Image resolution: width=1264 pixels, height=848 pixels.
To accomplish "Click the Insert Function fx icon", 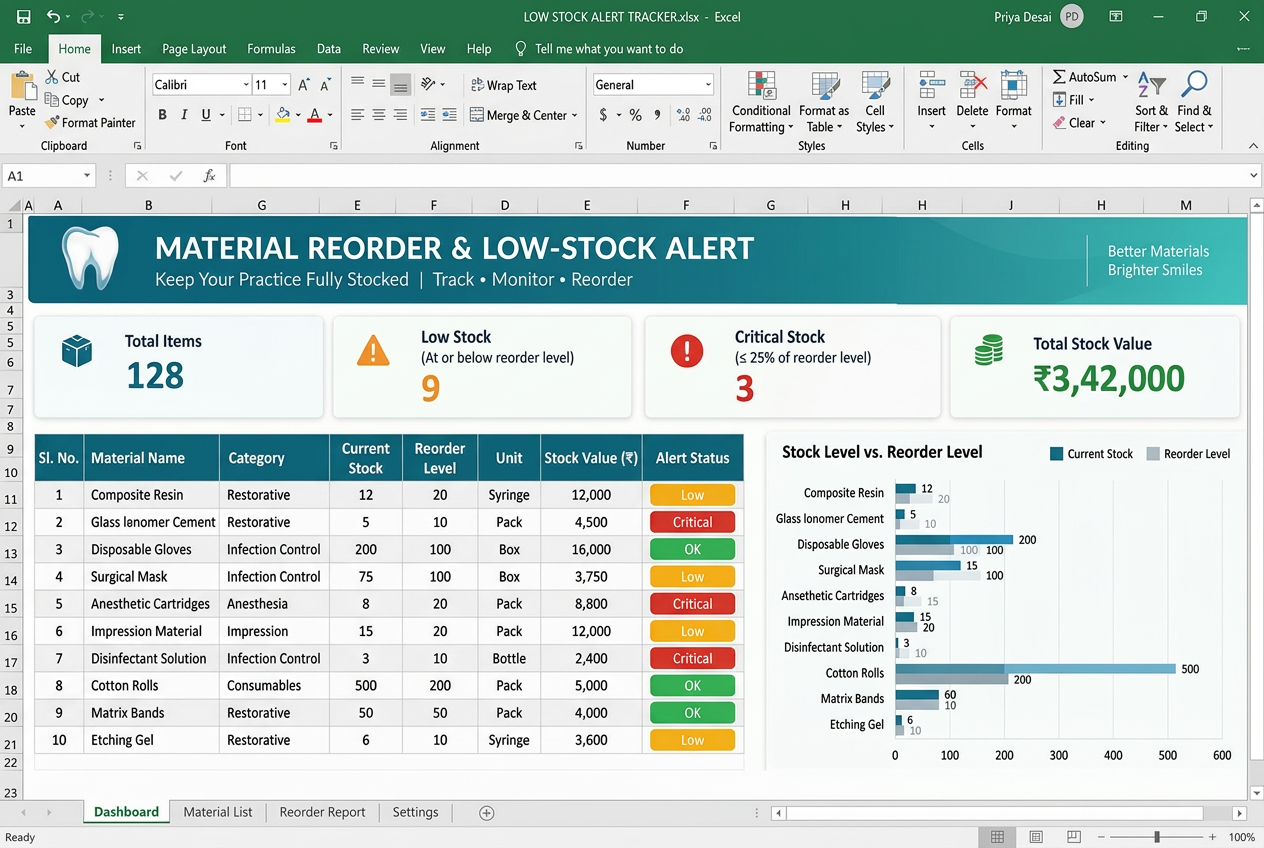I will (209, 176).
